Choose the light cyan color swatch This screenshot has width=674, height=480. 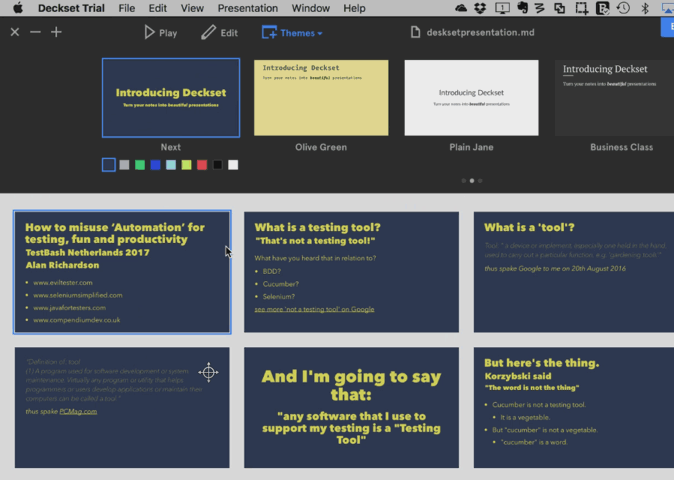pos(171,165)
